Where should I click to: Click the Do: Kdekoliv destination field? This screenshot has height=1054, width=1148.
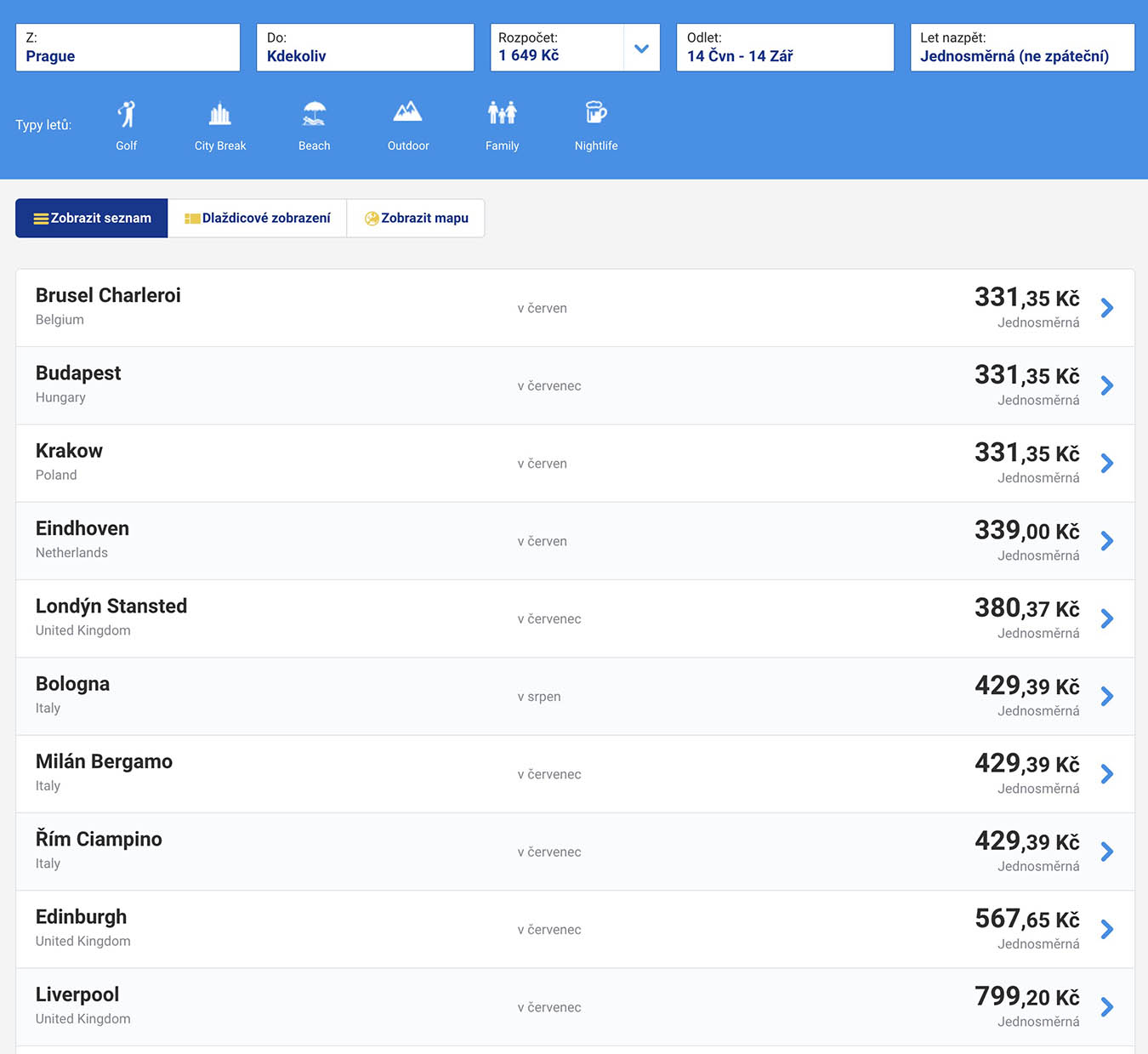[366, 48]
